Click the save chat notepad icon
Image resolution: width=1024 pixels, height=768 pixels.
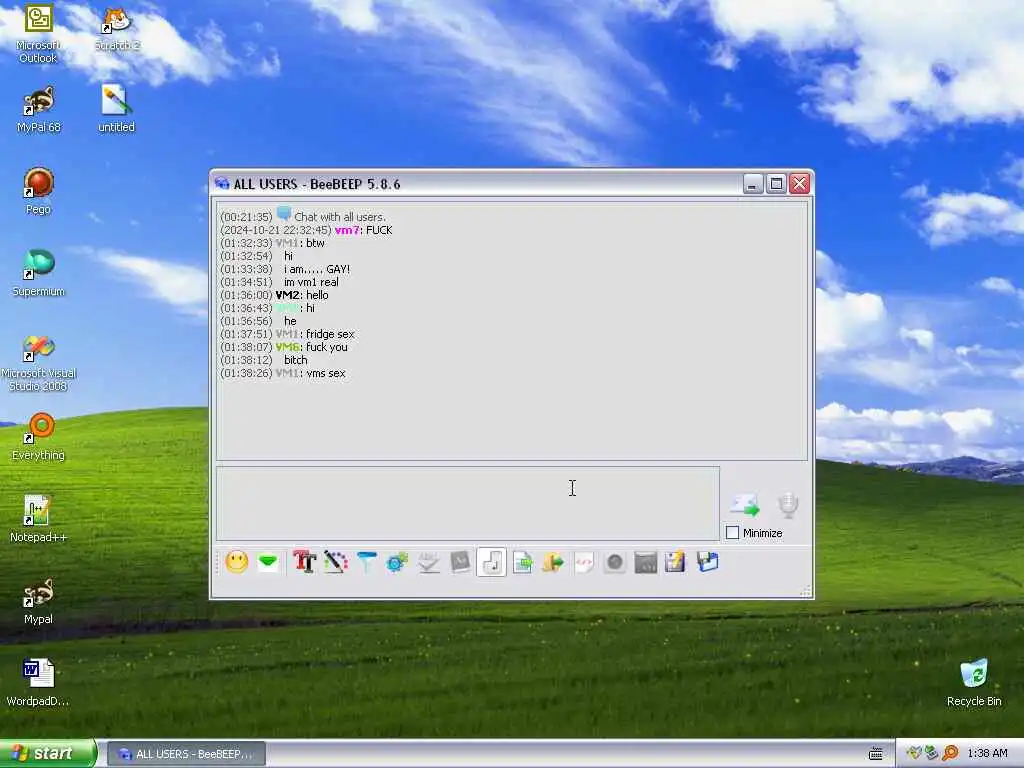675,562
